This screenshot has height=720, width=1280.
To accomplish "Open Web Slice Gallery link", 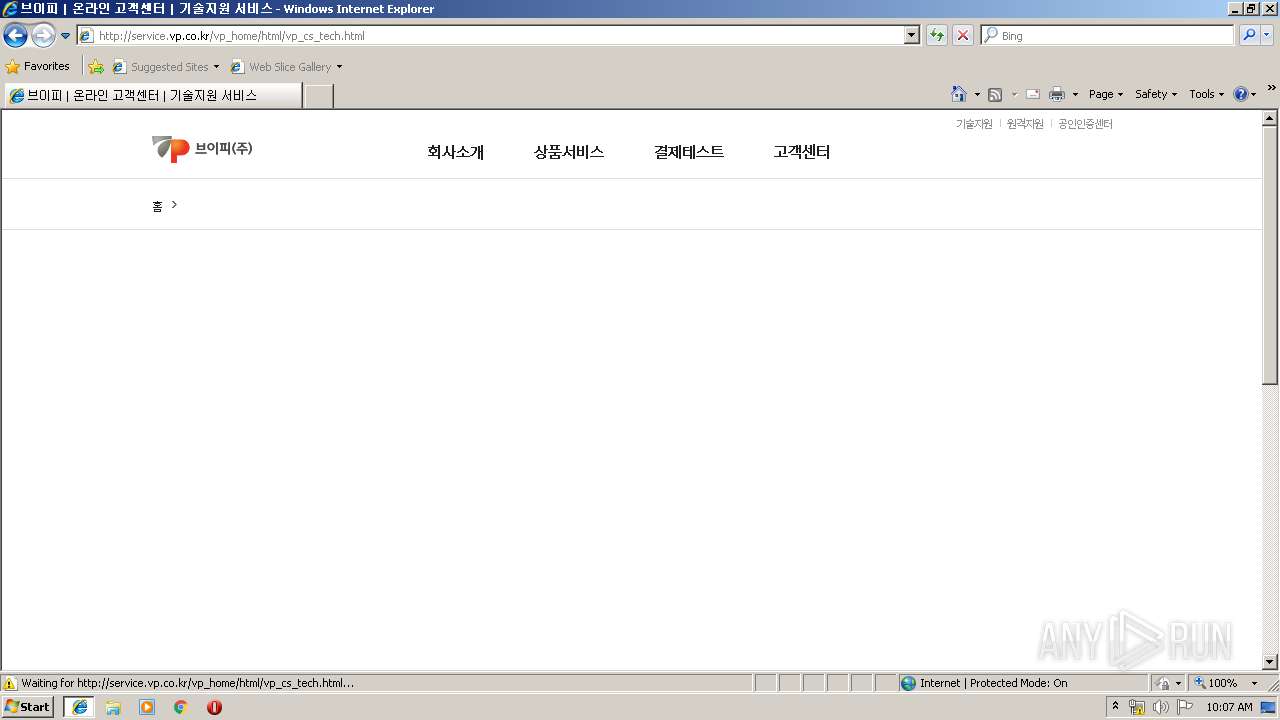I will coord(281,67).
